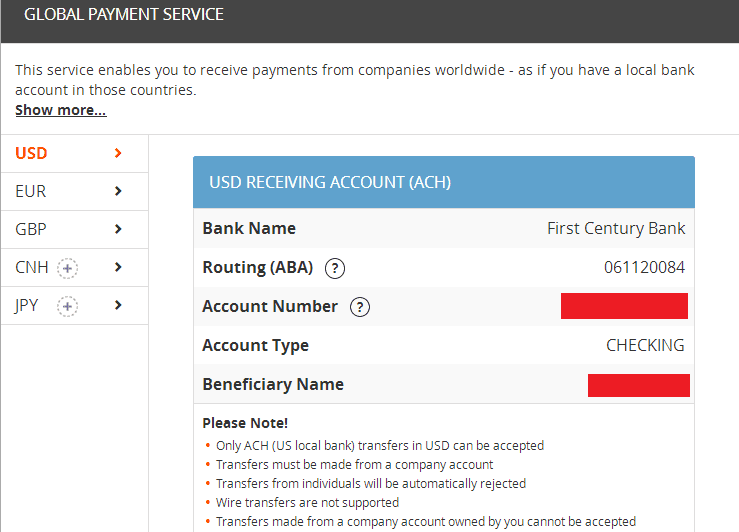The height and width of the screenshot is (532, 739).
Task: Click the 'Only ACH (US local bank) transfers' note
Action: click(x=380, y=445)
